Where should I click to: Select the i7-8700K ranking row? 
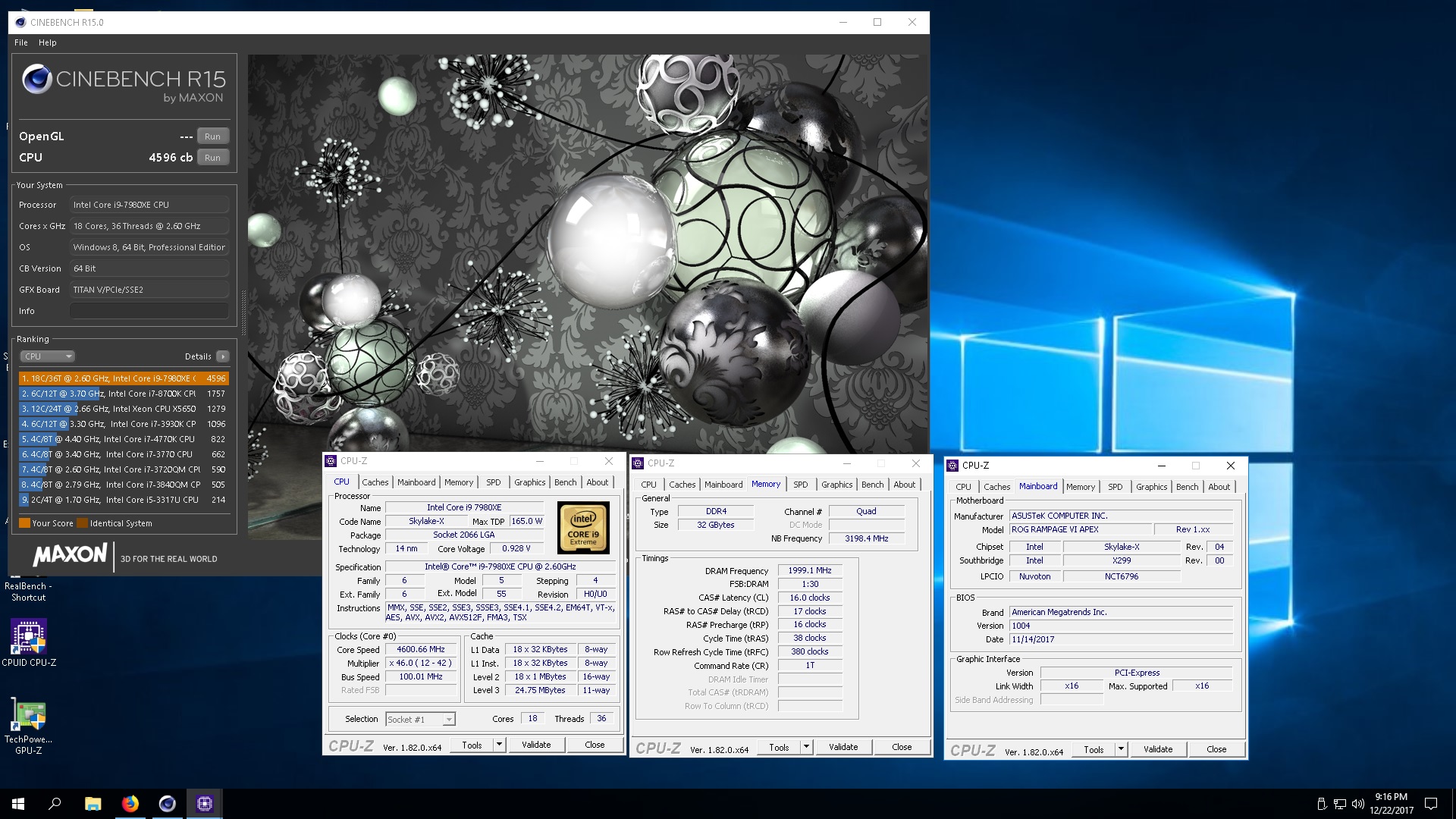pos(124,394)
